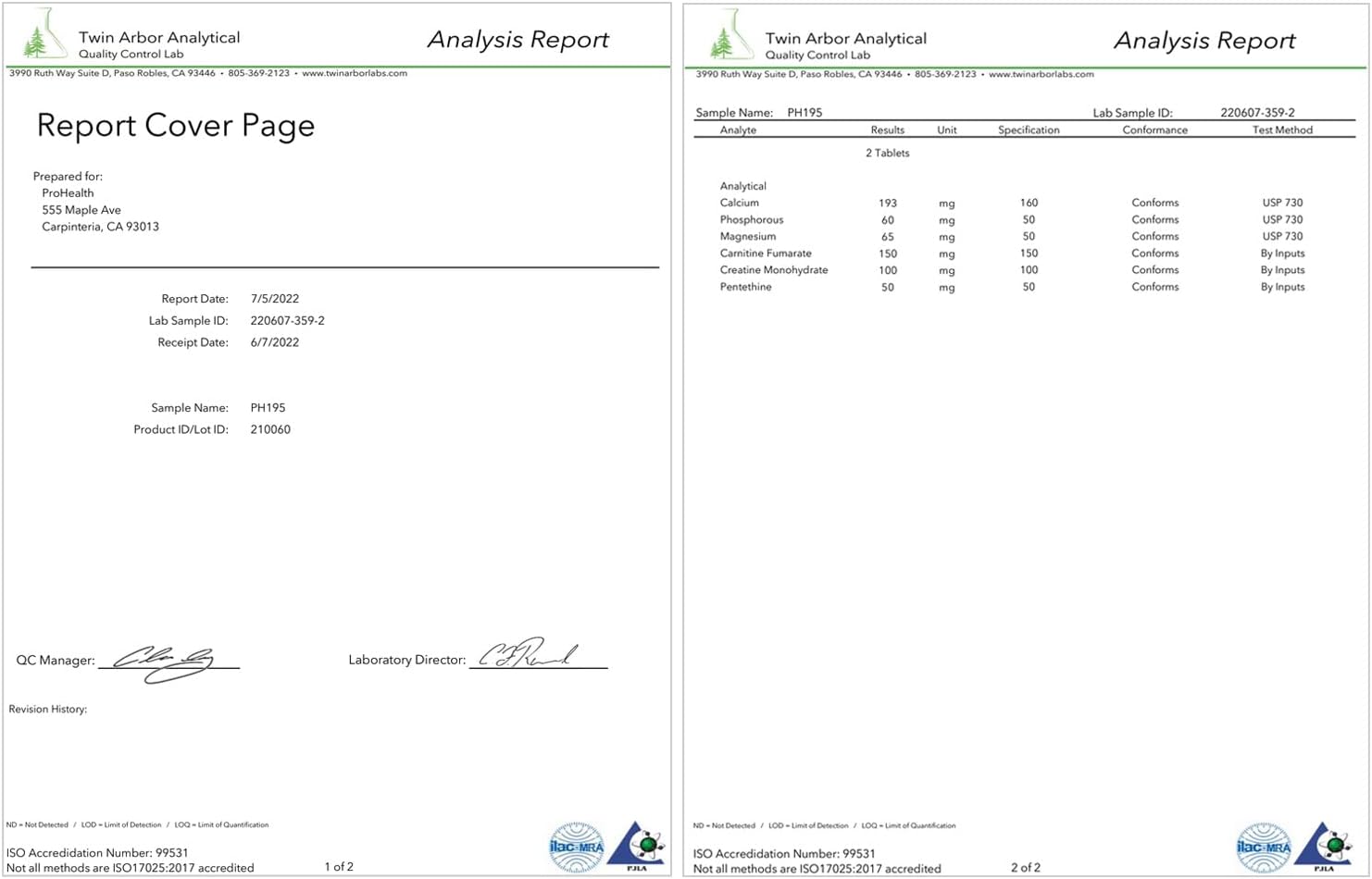Click 'mg' unit in the Phosphorous row

click(946, 221)
